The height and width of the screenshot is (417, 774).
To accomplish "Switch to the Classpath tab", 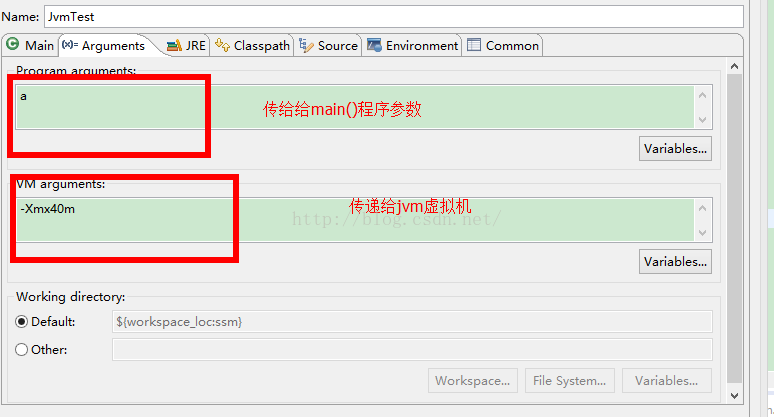I will tap(252, 45).
